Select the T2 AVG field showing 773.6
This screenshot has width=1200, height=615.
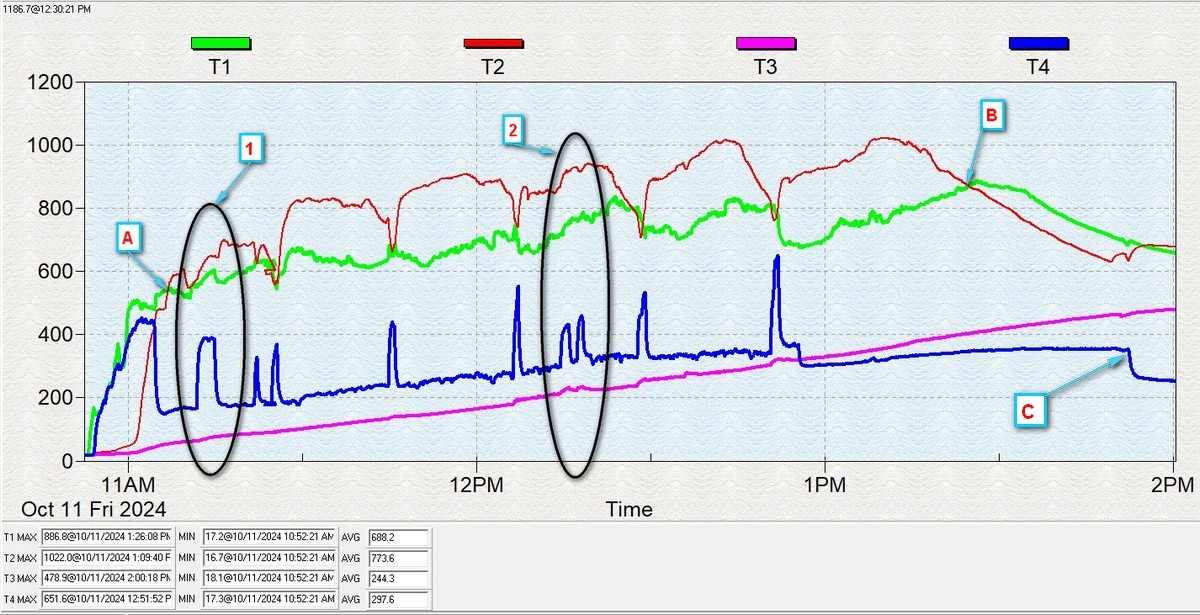coord(398,558)
